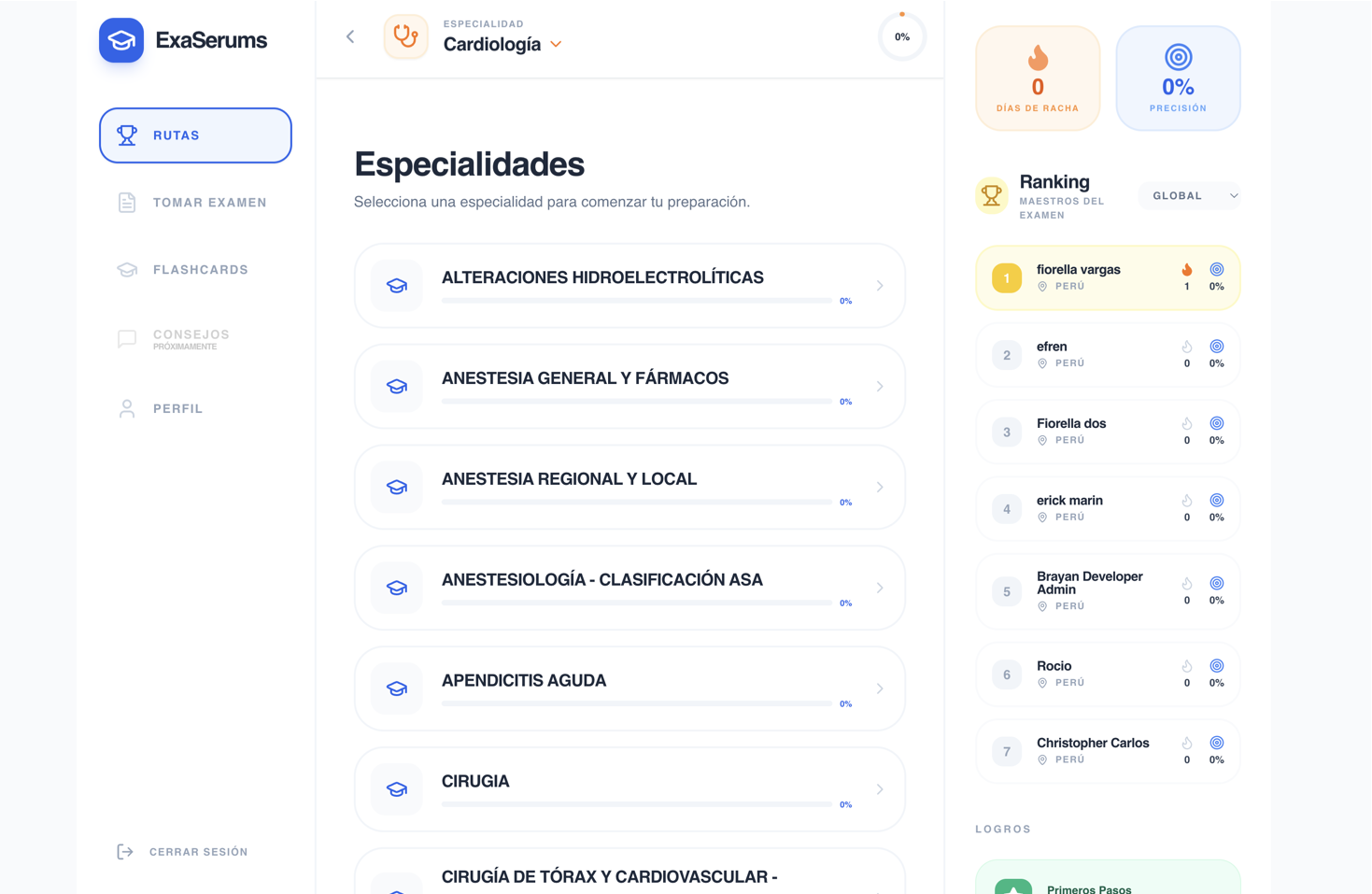This screenshot has height=894, width=1372.
Task: Click the graduation cap beside APENDICITIS AGUDA
Action: point(397,688)
